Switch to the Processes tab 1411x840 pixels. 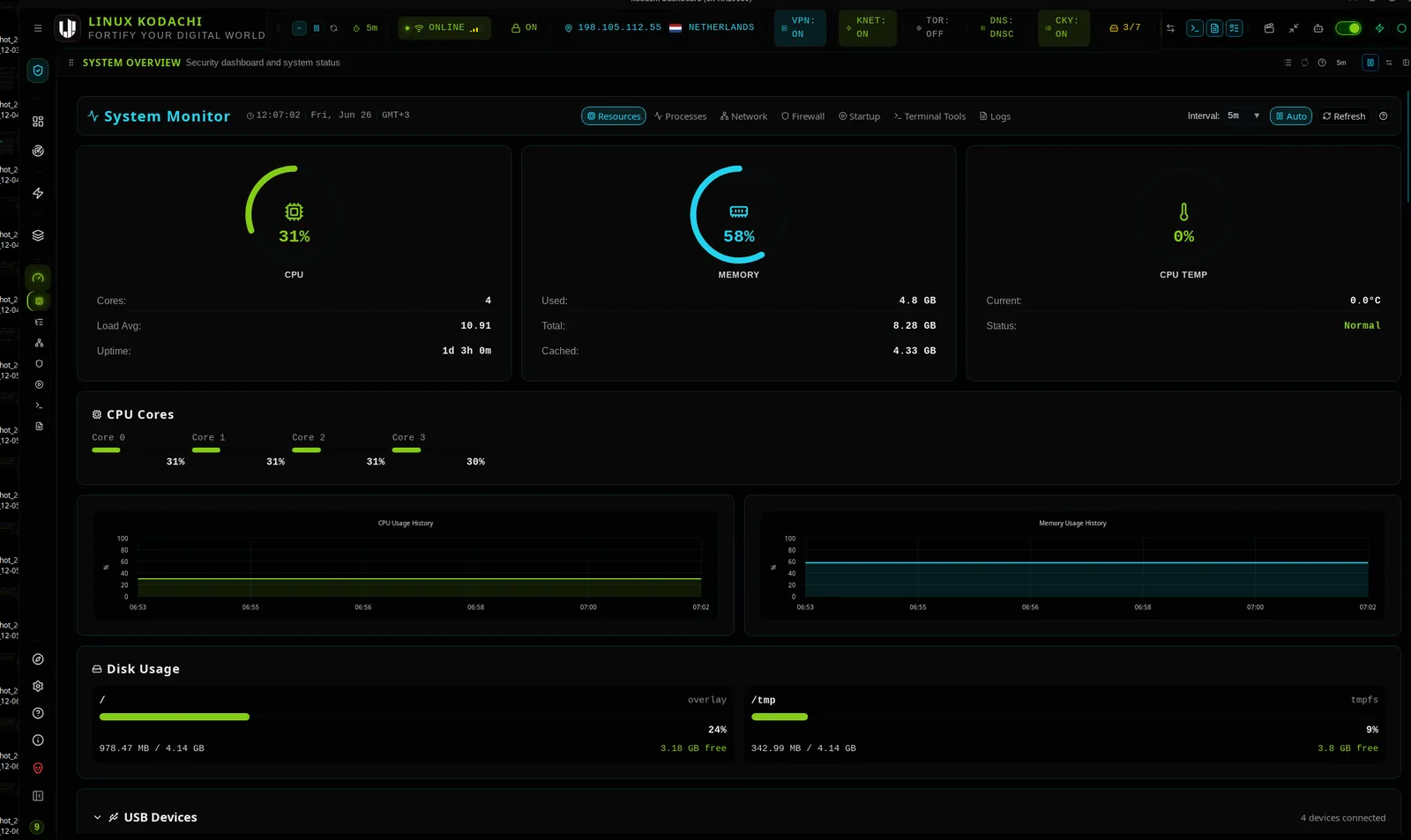681,116
